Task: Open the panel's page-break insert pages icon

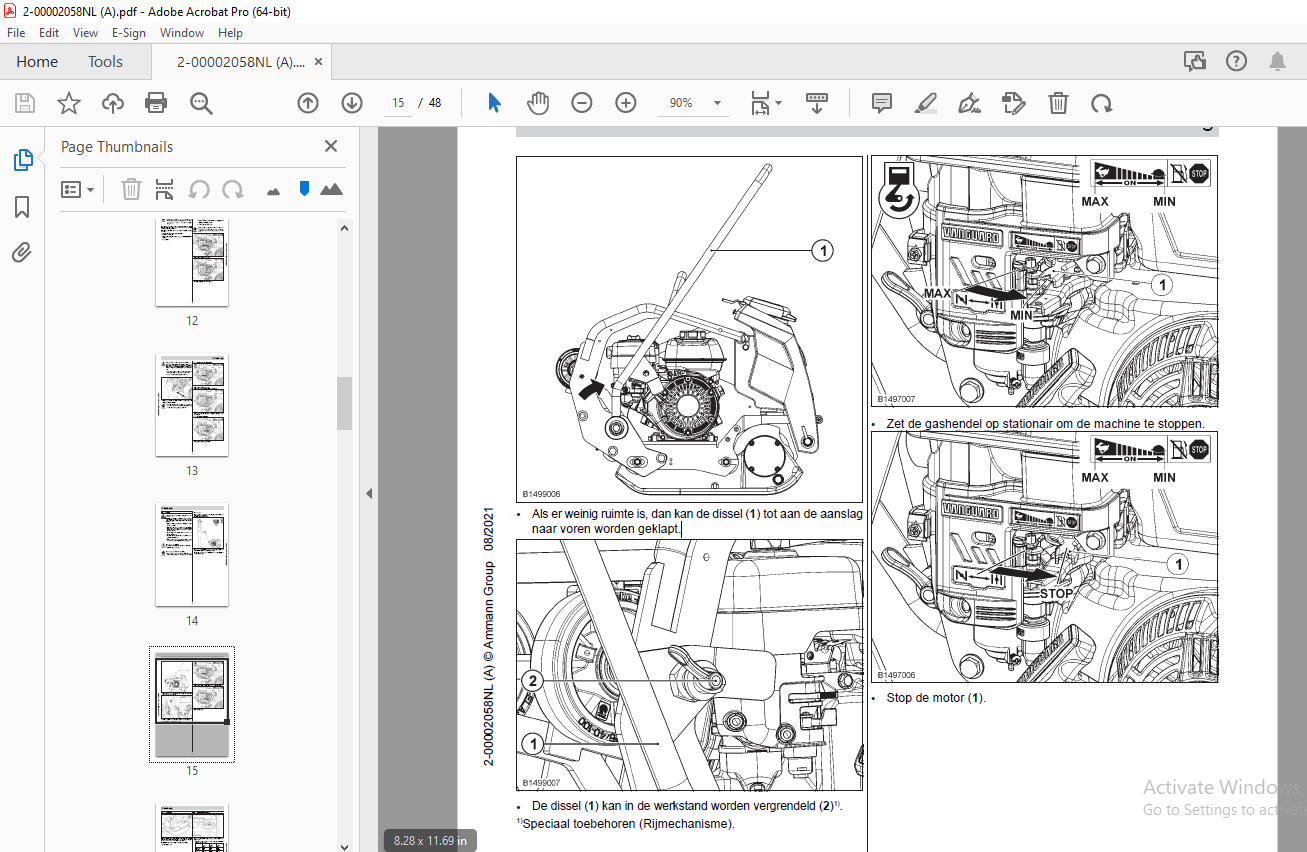Action: tap(165, 189)
